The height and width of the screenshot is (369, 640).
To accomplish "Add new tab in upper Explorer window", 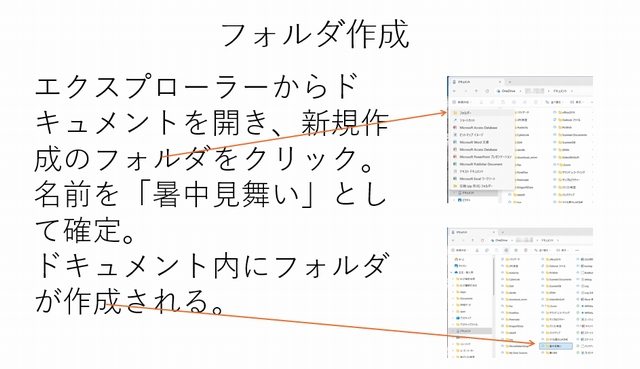I will pyautogui.click(x=510, y=82).
